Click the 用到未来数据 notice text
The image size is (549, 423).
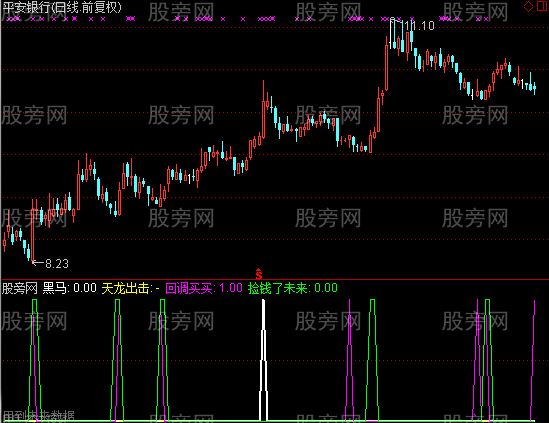click(x=38, y=416)
